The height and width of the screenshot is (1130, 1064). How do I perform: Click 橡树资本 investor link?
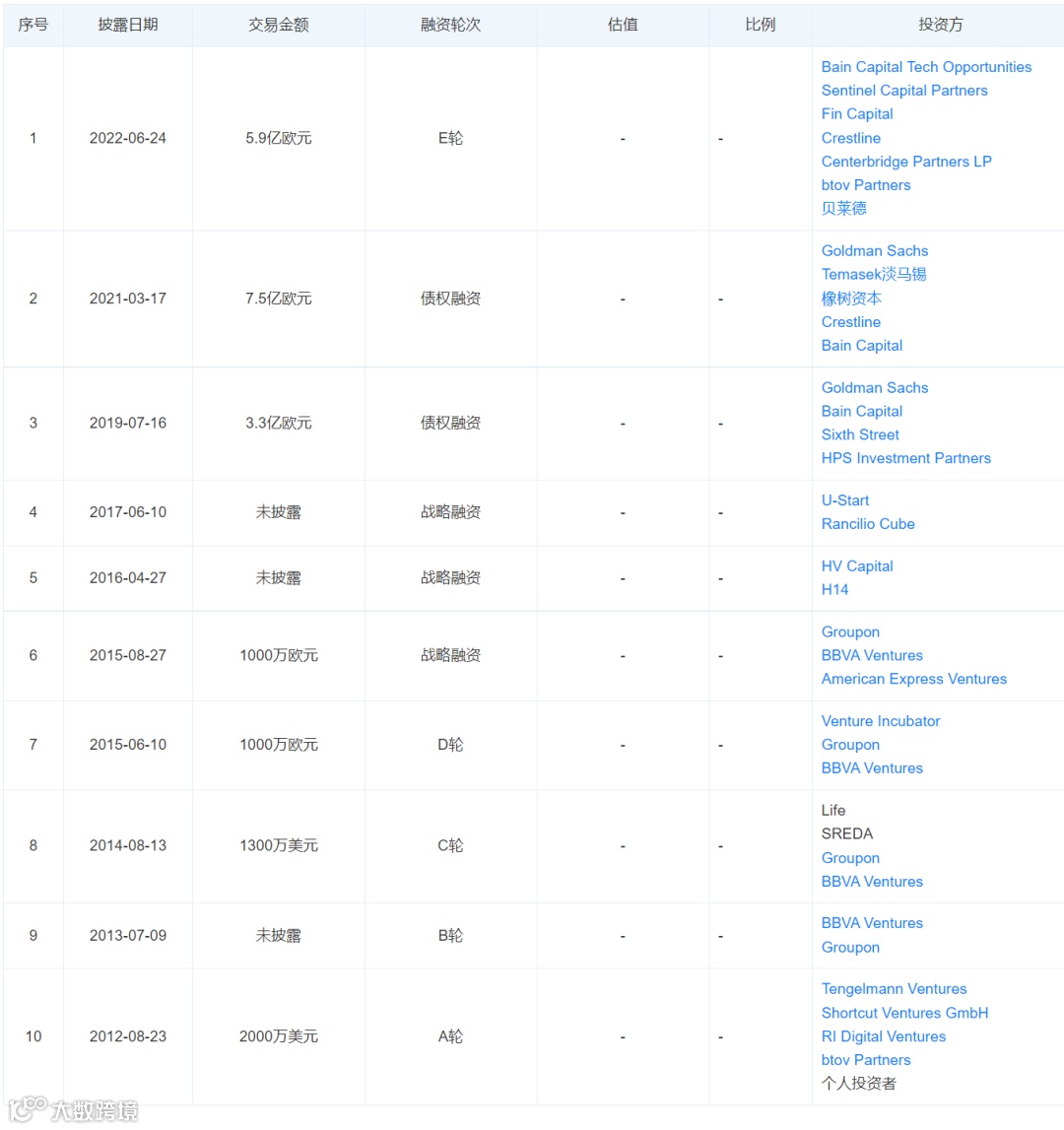[x=851, y=299]
